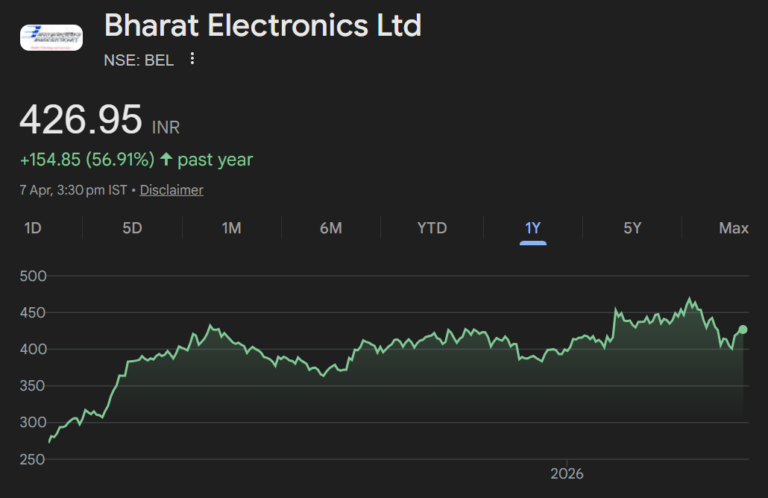Screen dimensions: 768x498
Task: View the 5Y price history
Action: (x=632, y=228)
